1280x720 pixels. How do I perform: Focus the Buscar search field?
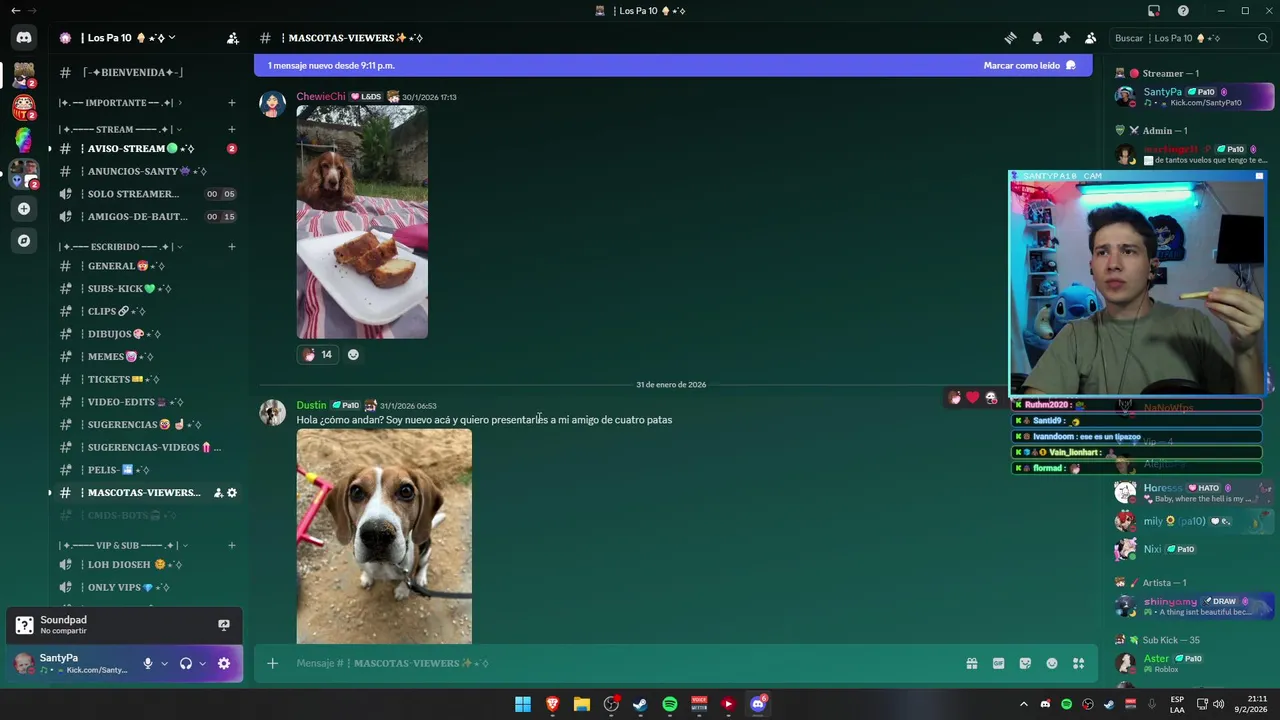pos(1190,38)
